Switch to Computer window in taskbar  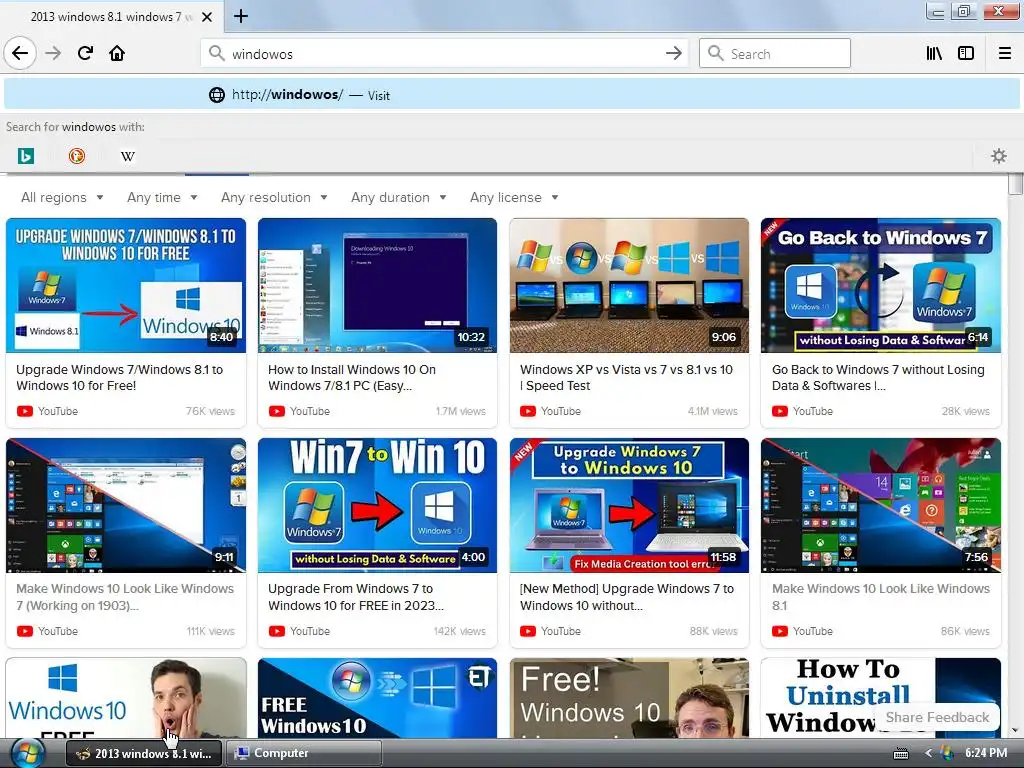[x=303, y=753]
